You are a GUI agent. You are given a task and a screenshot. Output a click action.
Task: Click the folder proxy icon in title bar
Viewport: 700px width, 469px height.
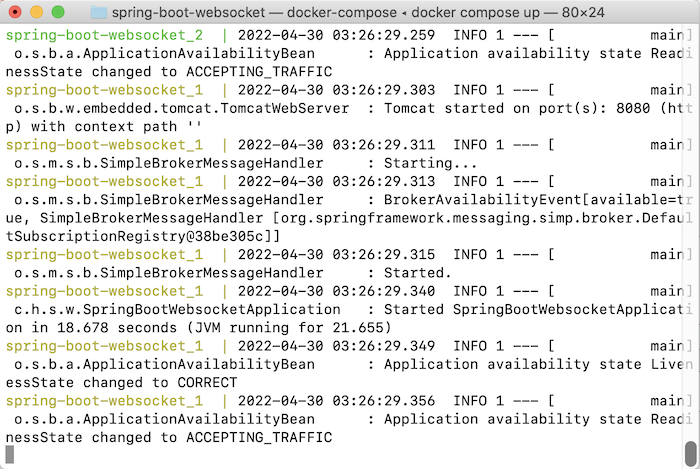(x=99, y=12)
